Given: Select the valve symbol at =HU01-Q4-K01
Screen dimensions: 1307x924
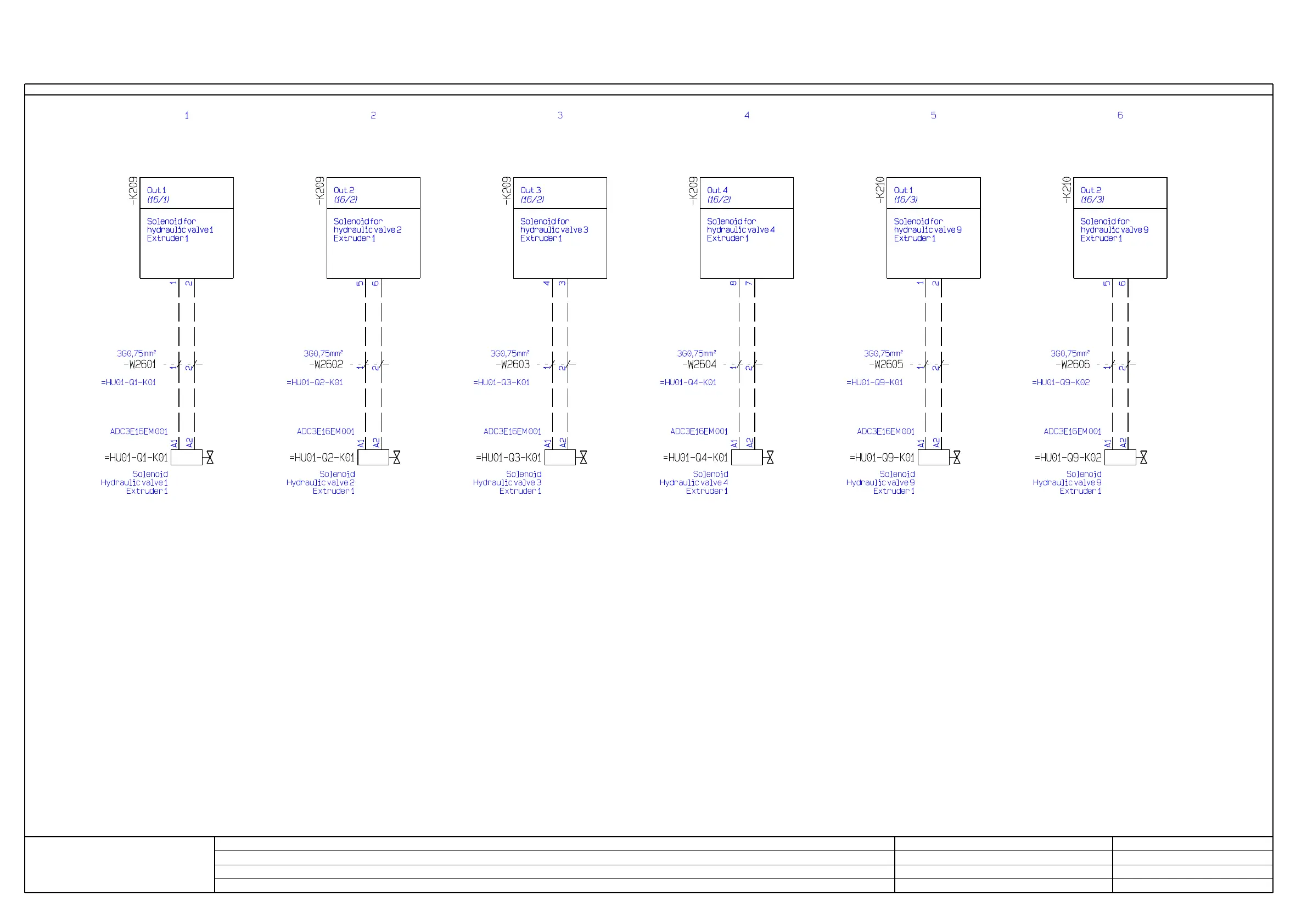Looking at the screenshot, I should click(x=770, y=458).
